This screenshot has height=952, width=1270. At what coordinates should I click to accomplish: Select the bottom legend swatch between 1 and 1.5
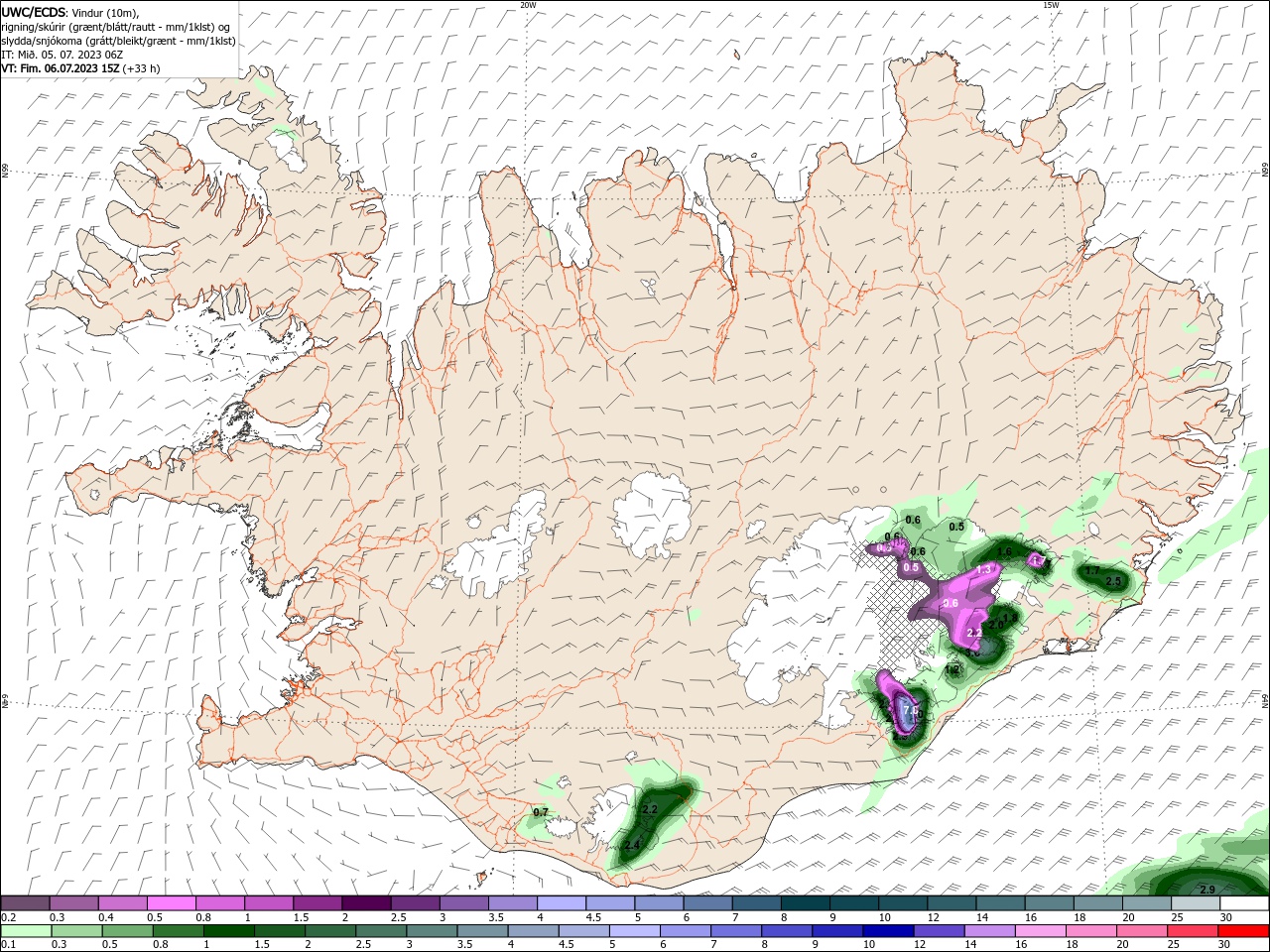(229, 931)
